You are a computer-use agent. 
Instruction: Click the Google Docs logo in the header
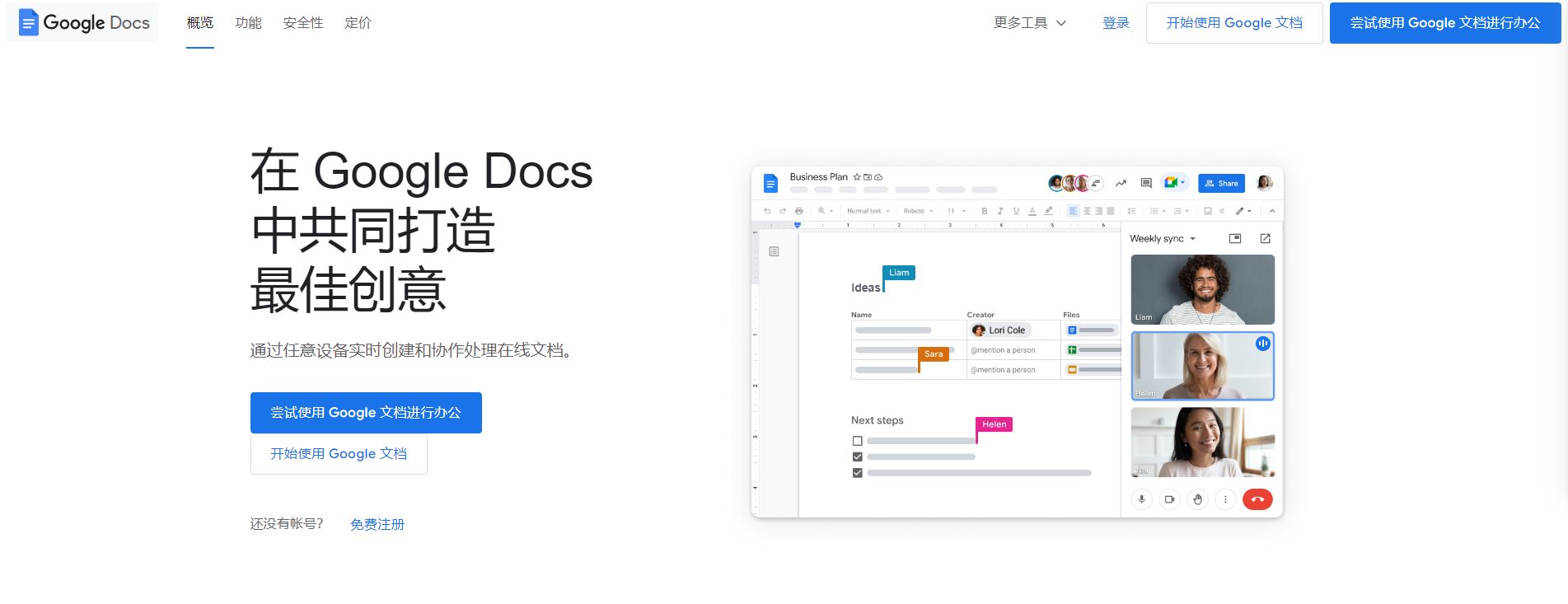pyautogui.click(x=83, y=22)
